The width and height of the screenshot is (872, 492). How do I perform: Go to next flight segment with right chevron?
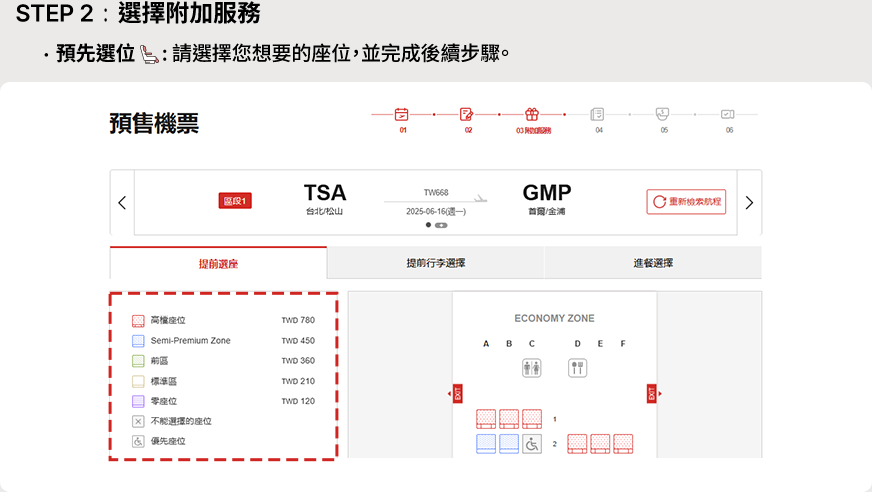point(749,203)
